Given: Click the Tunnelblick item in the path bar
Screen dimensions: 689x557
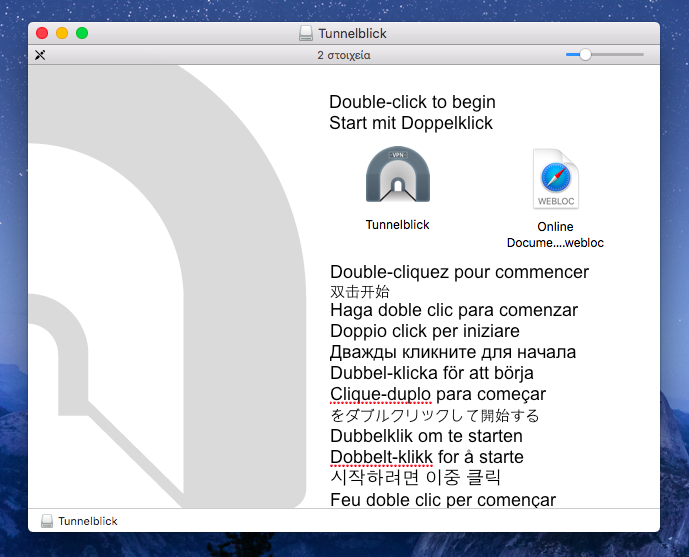Looking at the screenshot, I should pyautogui.click(x=79, y=521).
